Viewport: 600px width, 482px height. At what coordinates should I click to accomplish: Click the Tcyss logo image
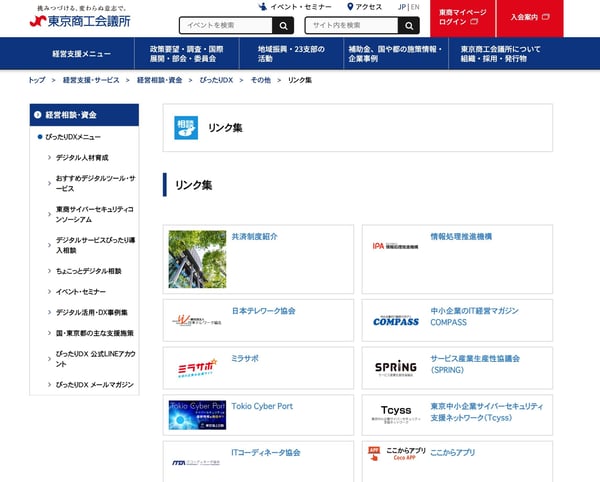pos(396,414)
